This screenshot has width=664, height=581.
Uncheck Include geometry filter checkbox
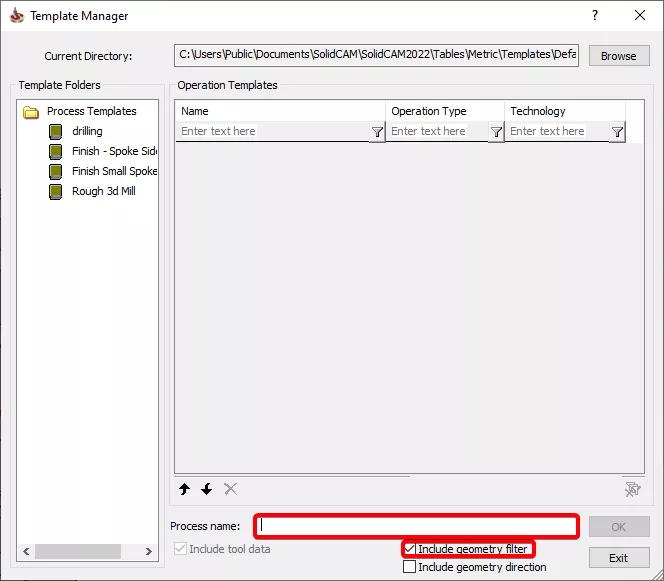[410, 549]
